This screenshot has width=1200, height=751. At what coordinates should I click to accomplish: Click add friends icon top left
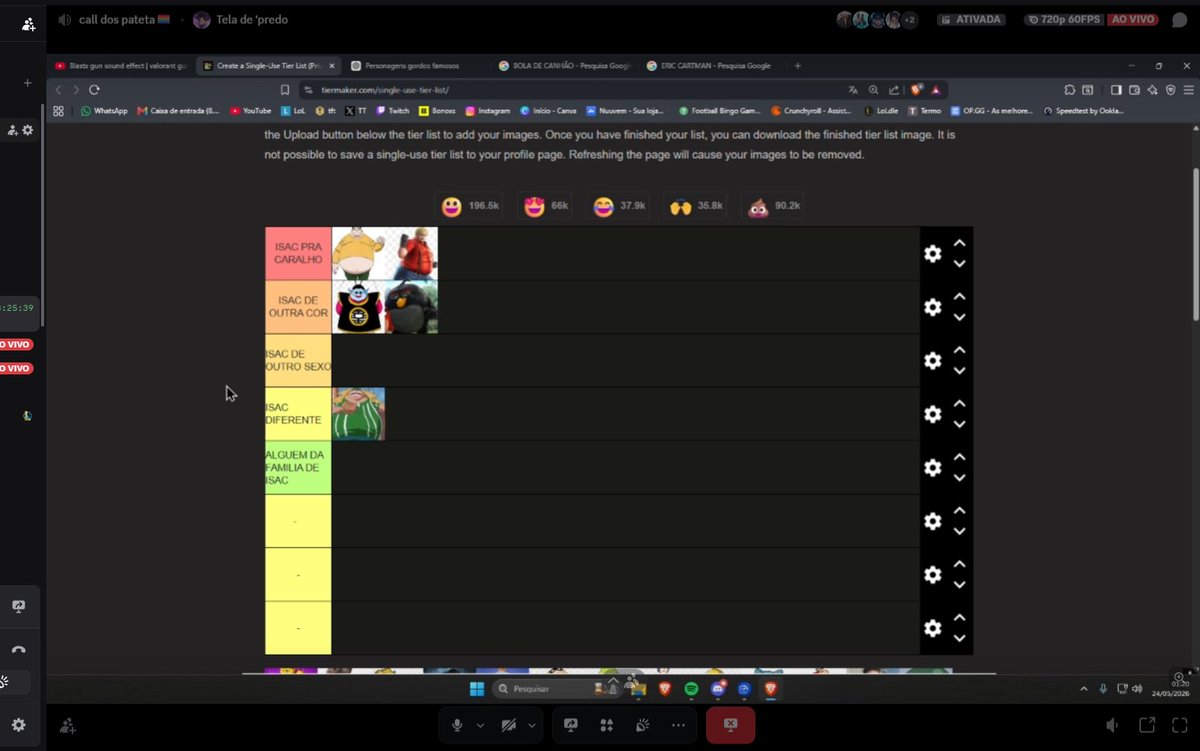28,24
